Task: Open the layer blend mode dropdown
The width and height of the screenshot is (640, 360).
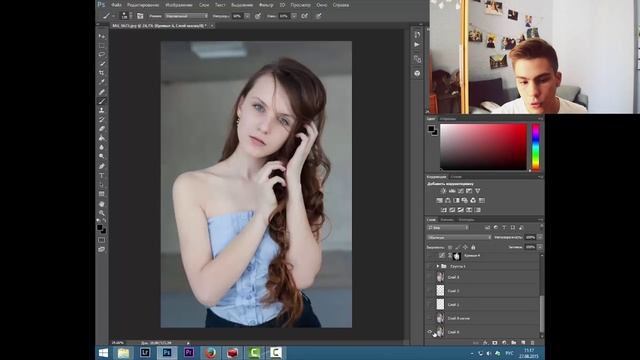Action: (459, 237)
